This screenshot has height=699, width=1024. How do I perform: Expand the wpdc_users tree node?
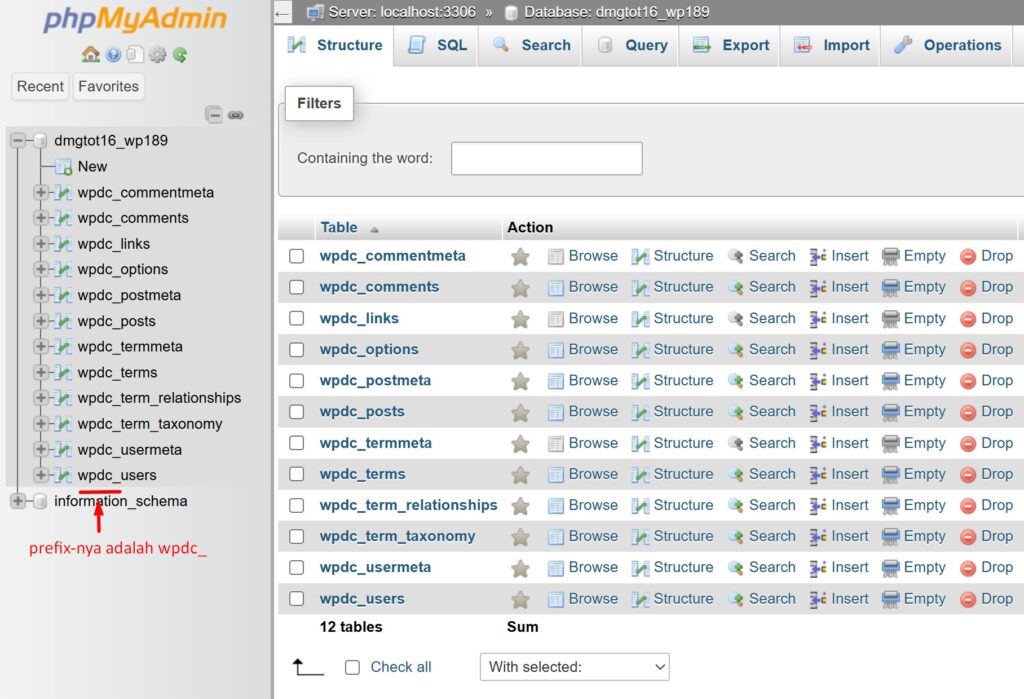point(41,475)
